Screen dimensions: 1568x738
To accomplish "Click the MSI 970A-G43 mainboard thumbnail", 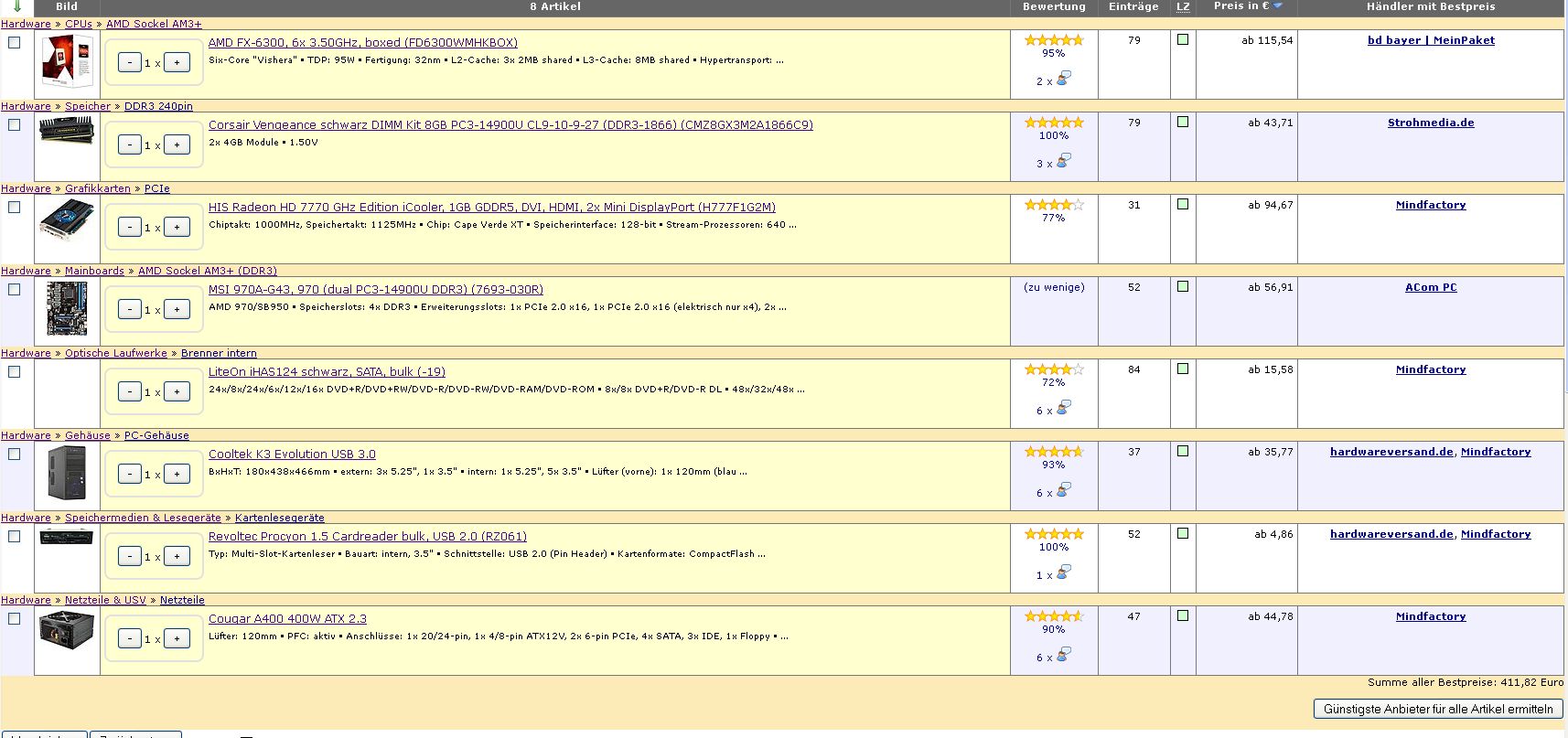I will pyautogui.click(x=67, y=308).
